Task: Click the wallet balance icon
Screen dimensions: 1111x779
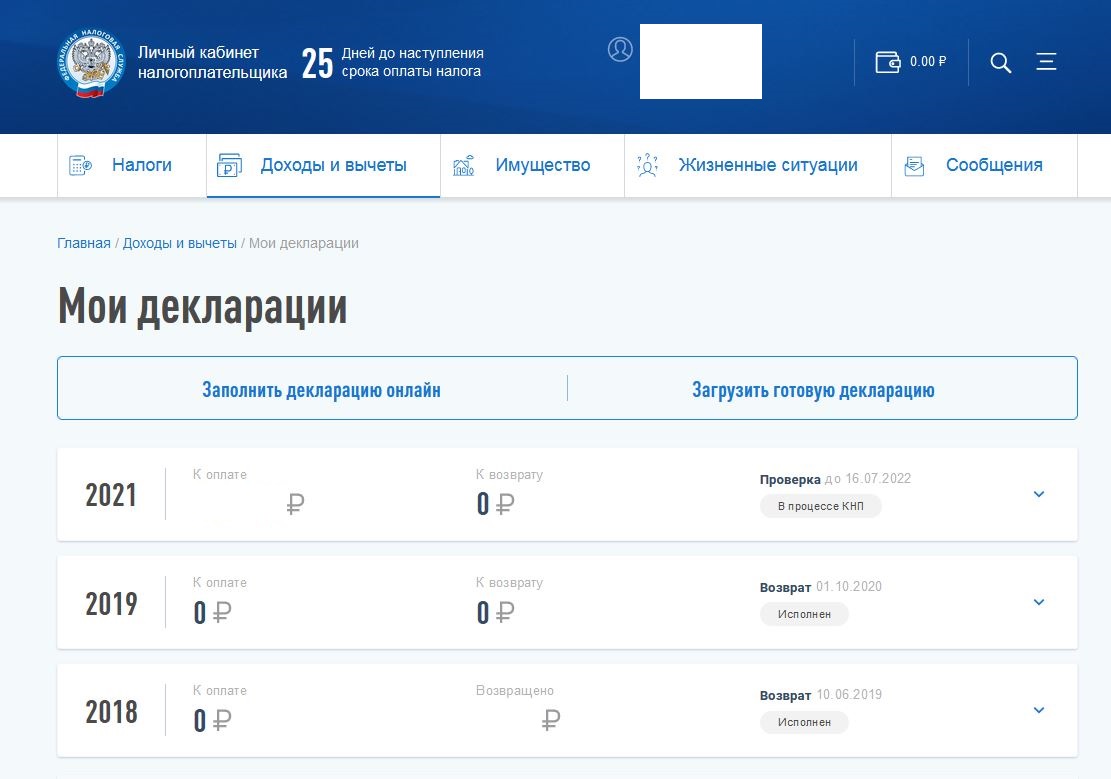Action: (887, 62)
